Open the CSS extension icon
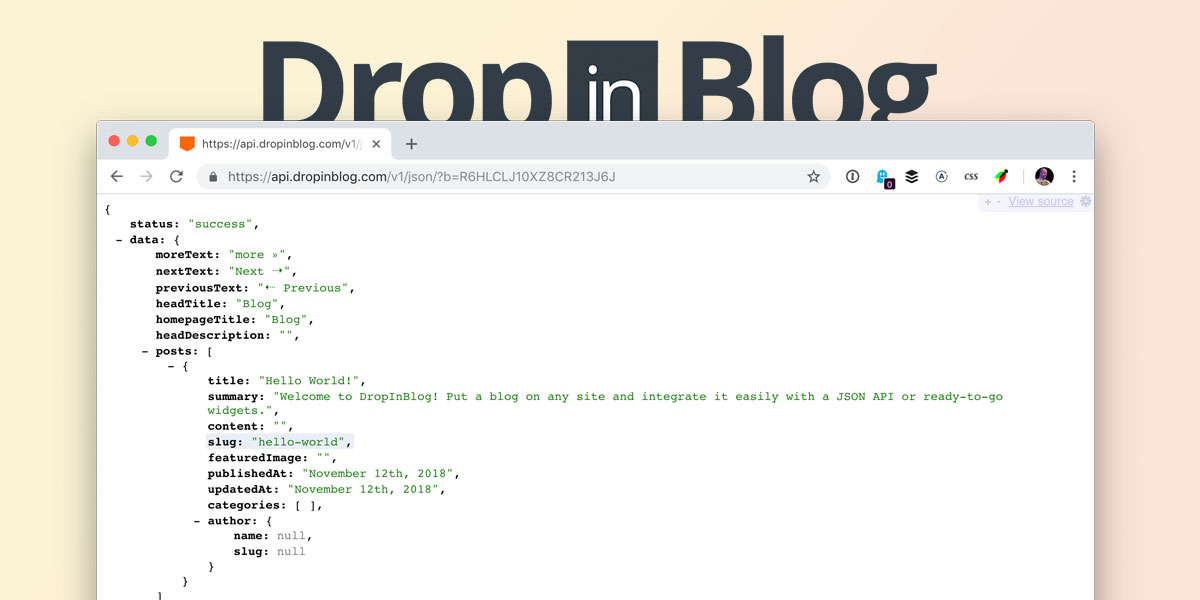 tap(971, 176)
